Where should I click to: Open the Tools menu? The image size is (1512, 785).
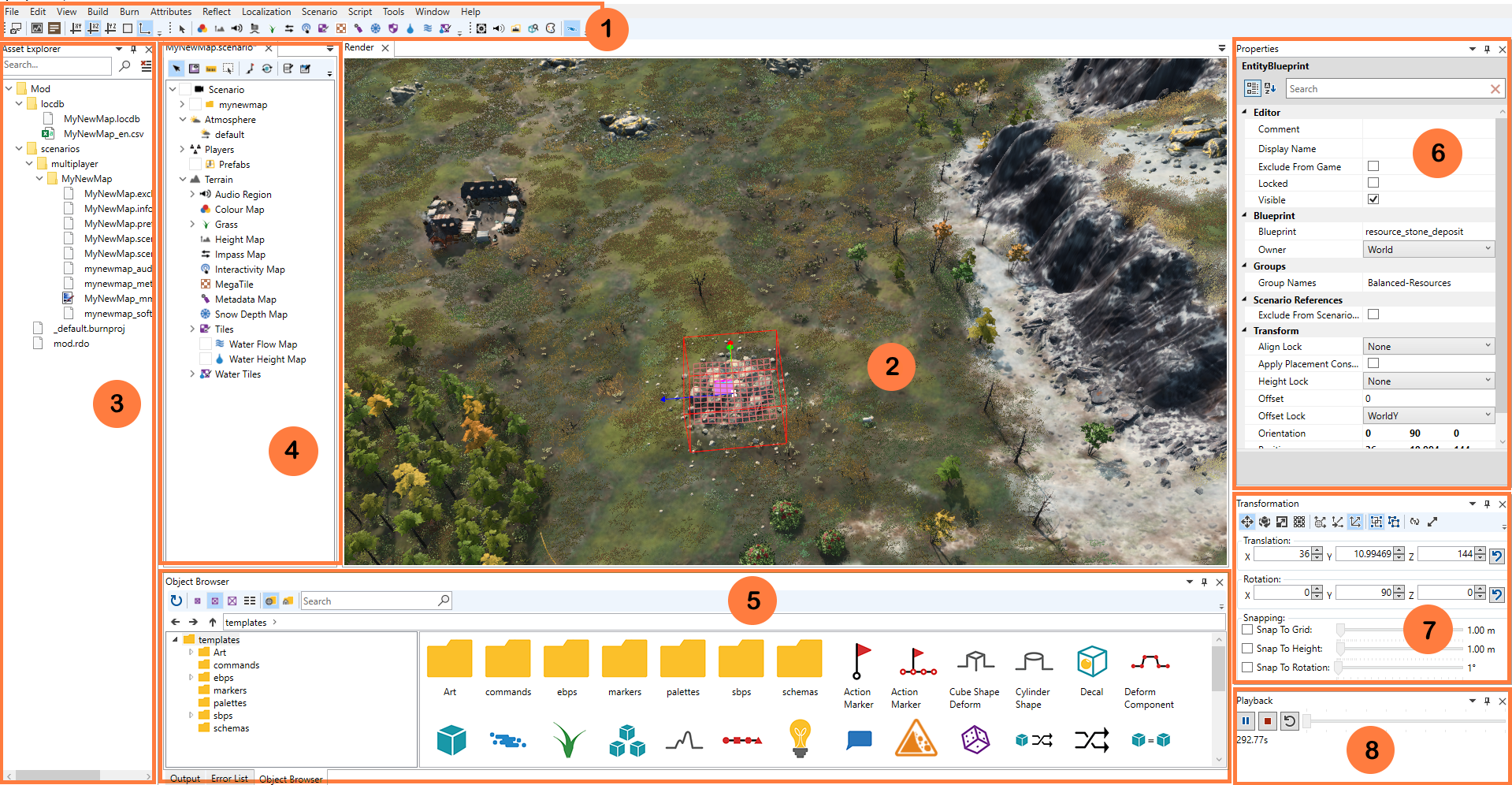pos(393,11)
